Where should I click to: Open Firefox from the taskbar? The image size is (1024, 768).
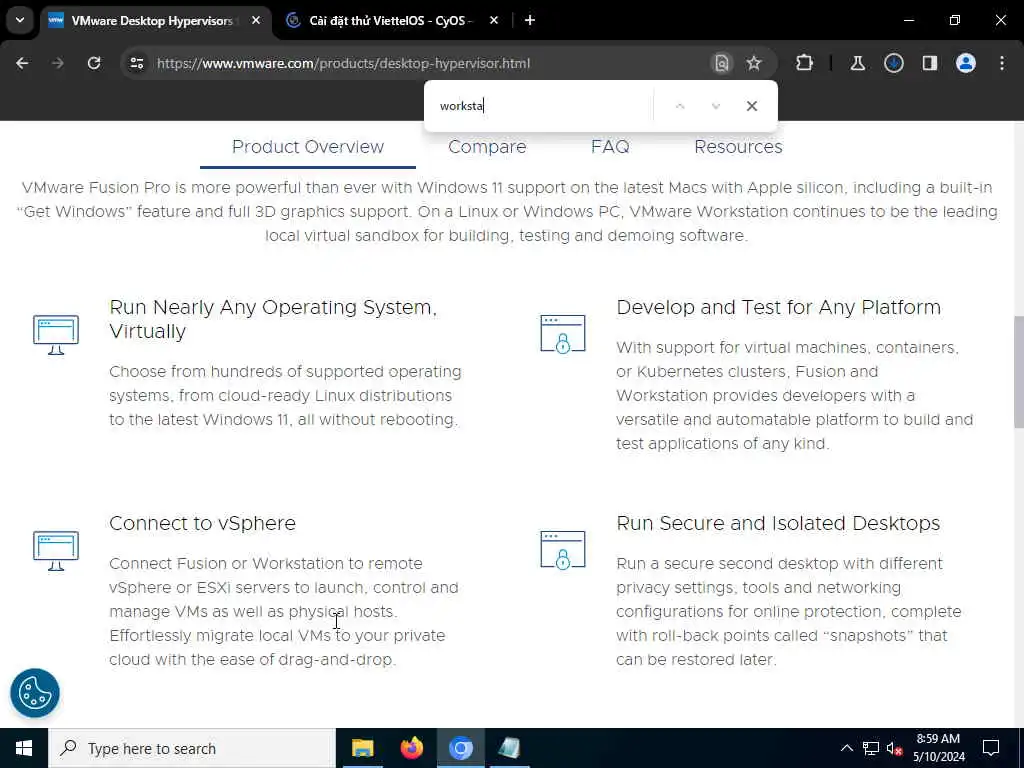pyautogui.click(x=411, y=748)
